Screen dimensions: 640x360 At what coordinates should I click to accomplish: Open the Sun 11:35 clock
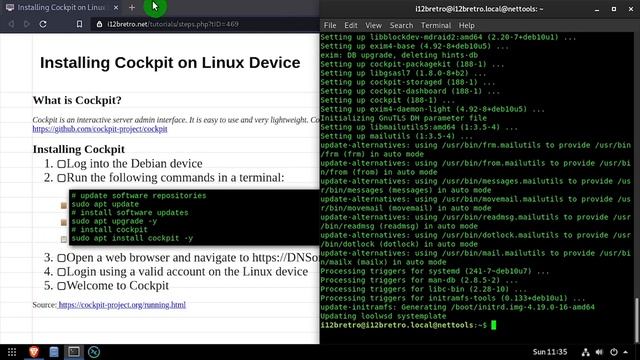tap(550, 352)
